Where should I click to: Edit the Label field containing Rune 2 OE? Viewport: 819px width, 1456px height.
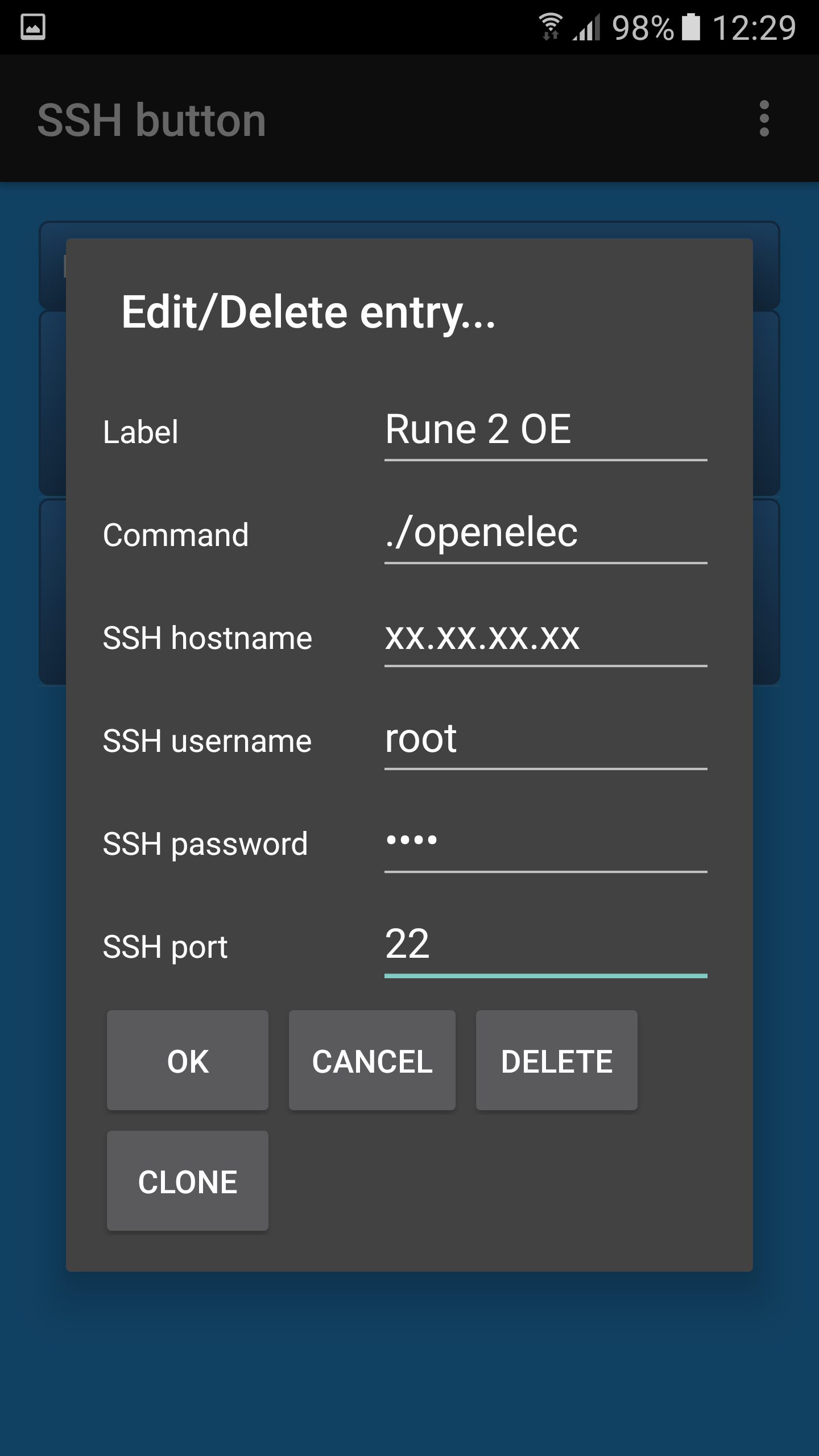tap(545, 430)
